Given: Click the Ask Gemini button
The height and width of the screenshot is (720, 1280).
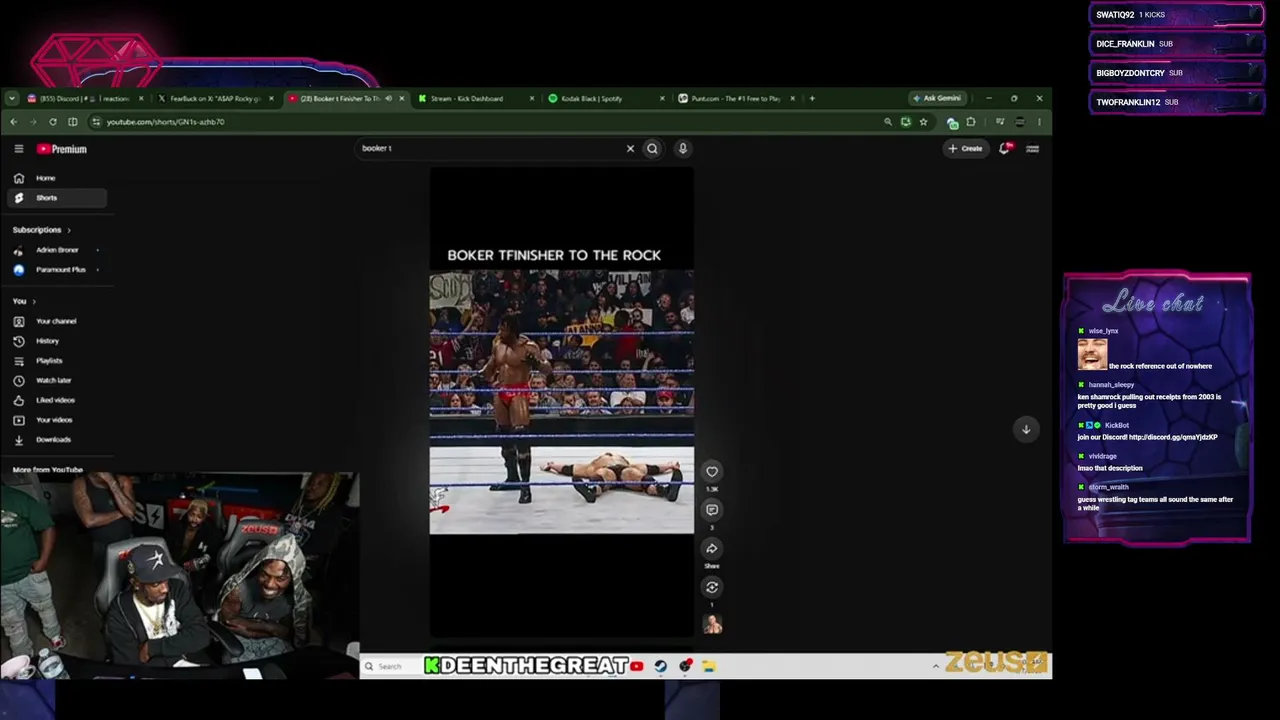Looking at the screenshot, I should click(x=937, y=98).
